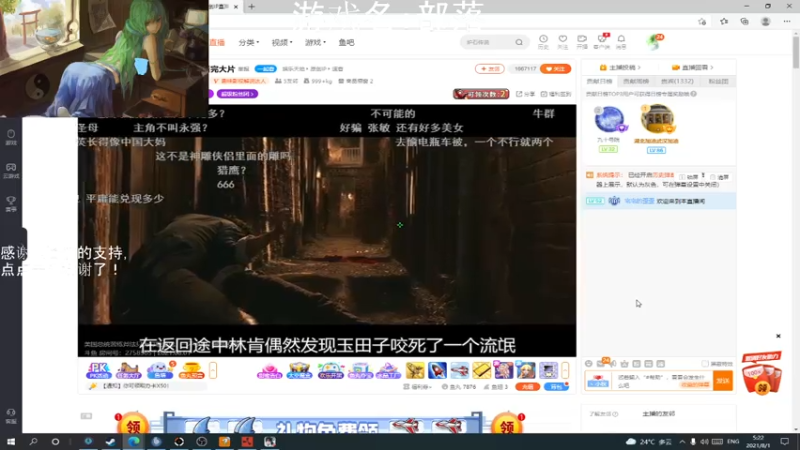Click the left 领 claim gift button

133,424
